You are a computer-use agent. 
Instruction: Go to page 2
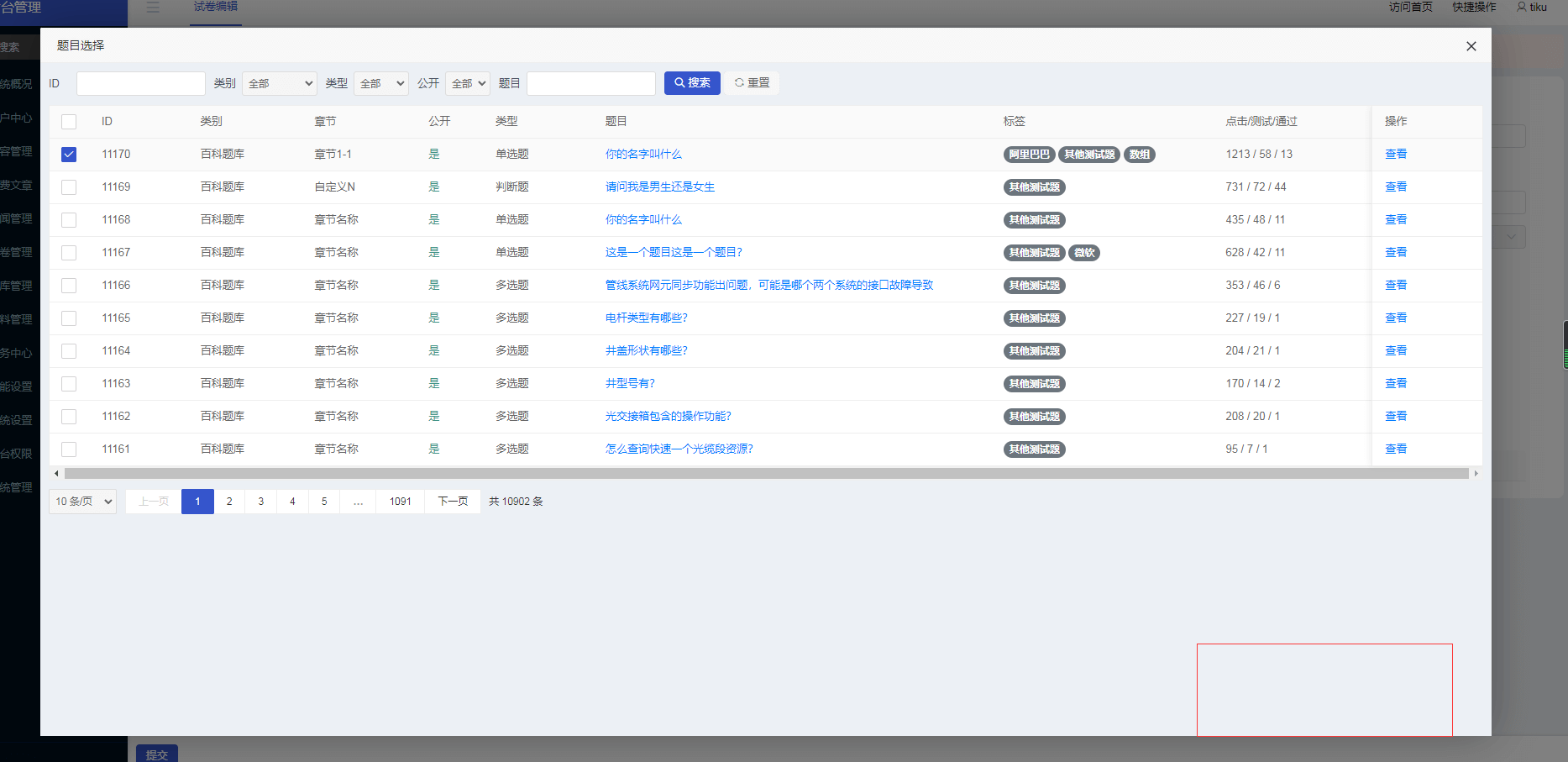[229, 502]
